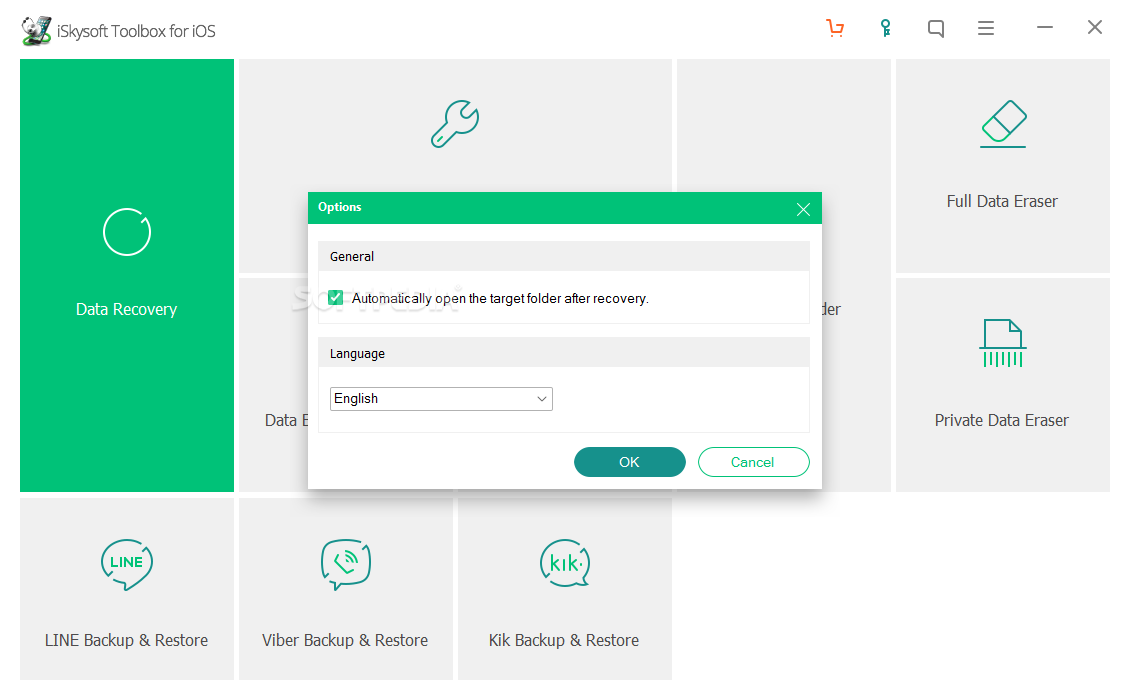Open the shopping cart purchase icon
The height and width of the screenshot is (680, 1130).
[835, 28]
